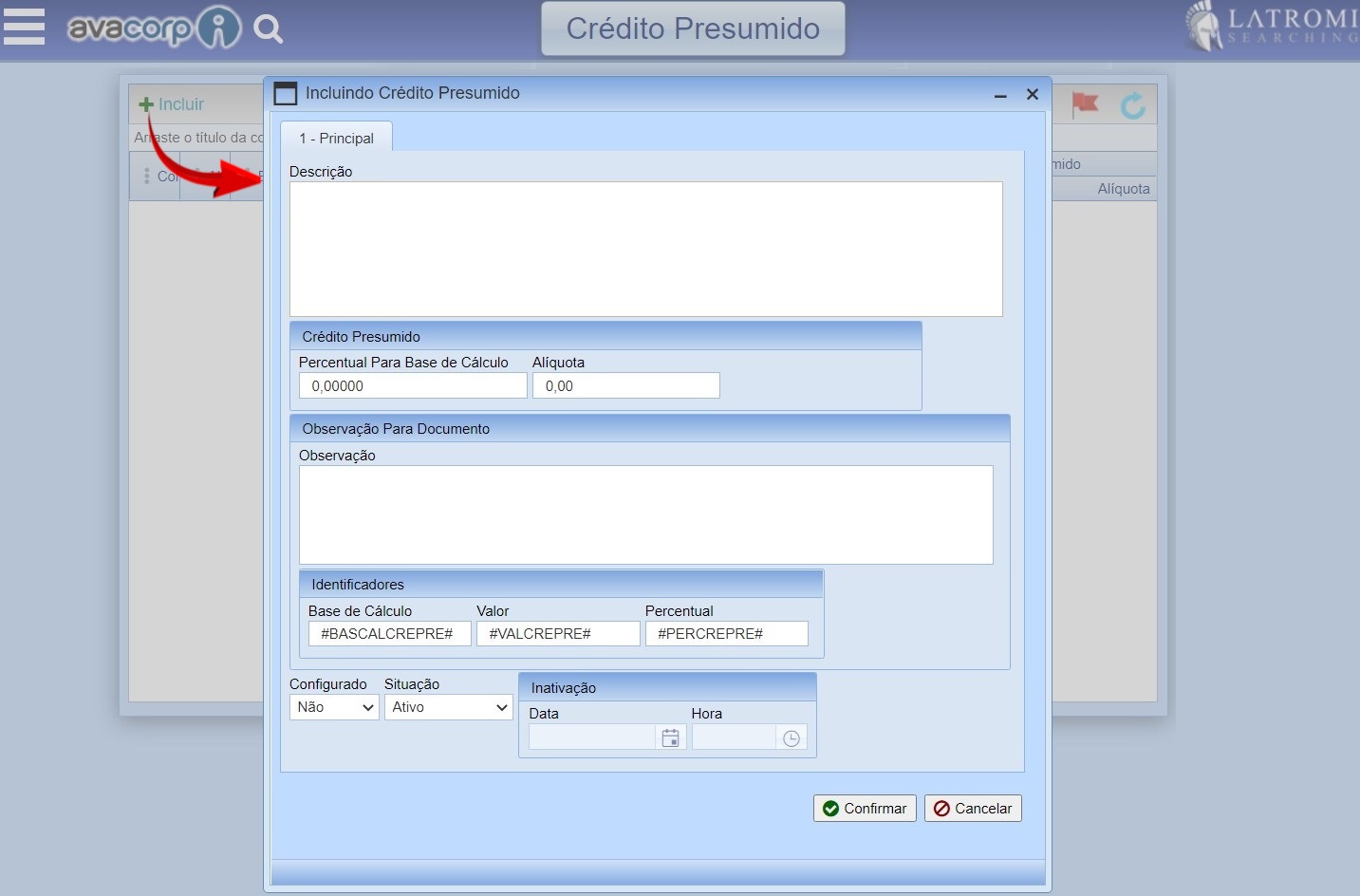Screen dimensions: 1360x896
Task: Click the dialog window icon
Action: [285, 93]
